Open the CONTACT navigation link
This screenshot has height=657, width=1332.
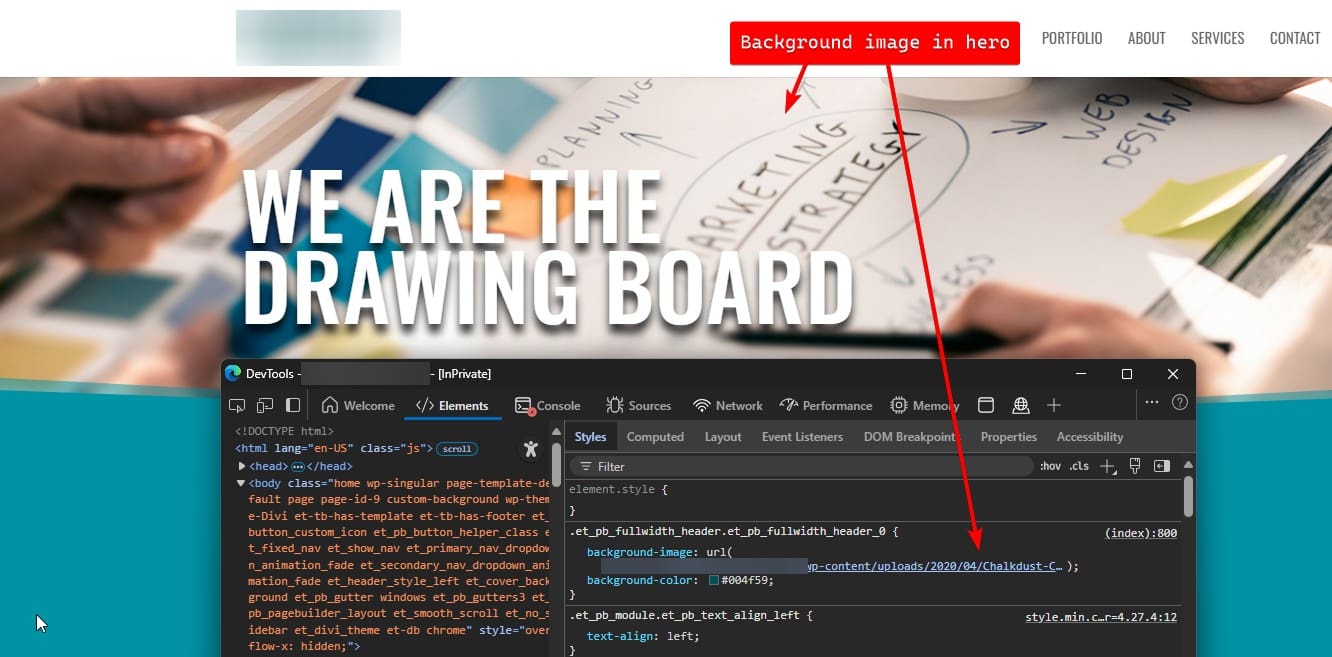click(1295, 38)
